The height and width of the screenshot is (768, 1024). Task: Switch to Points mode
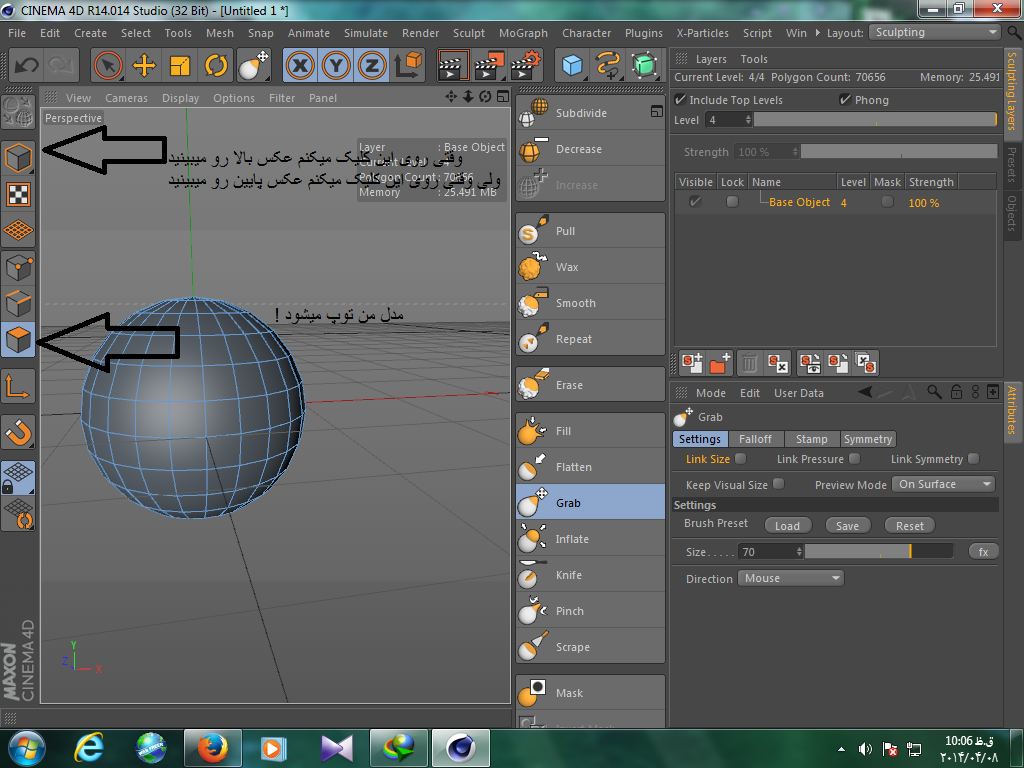coord(18,268)
